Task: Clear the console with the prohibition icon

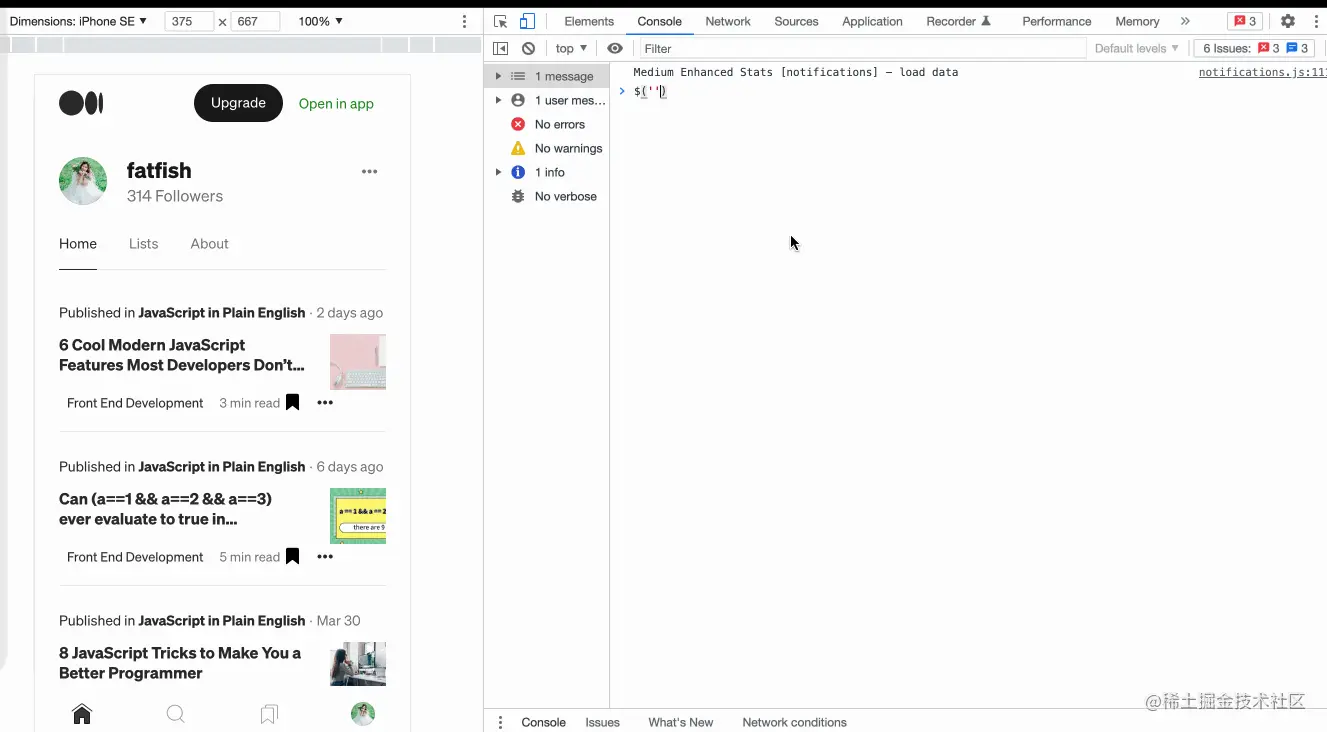Action: click(x=527, y=47)
